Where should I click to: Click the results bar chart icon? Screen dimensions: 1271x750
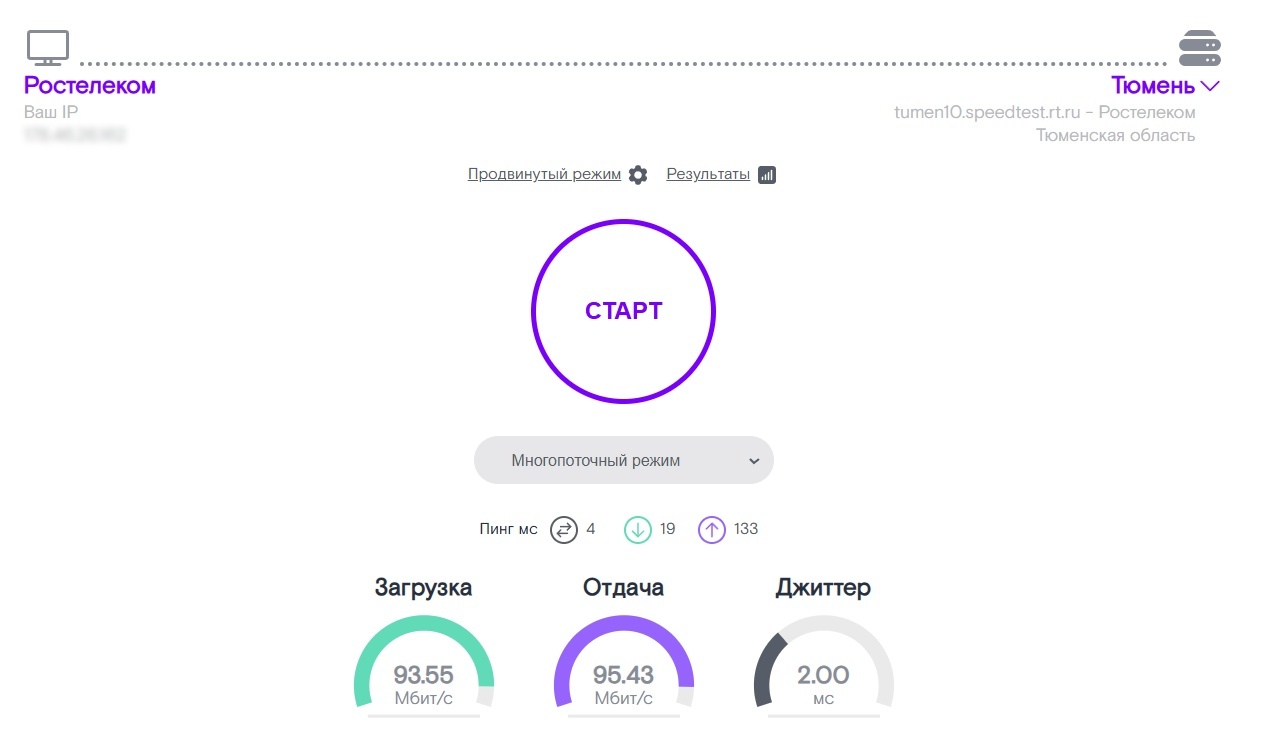767,175
